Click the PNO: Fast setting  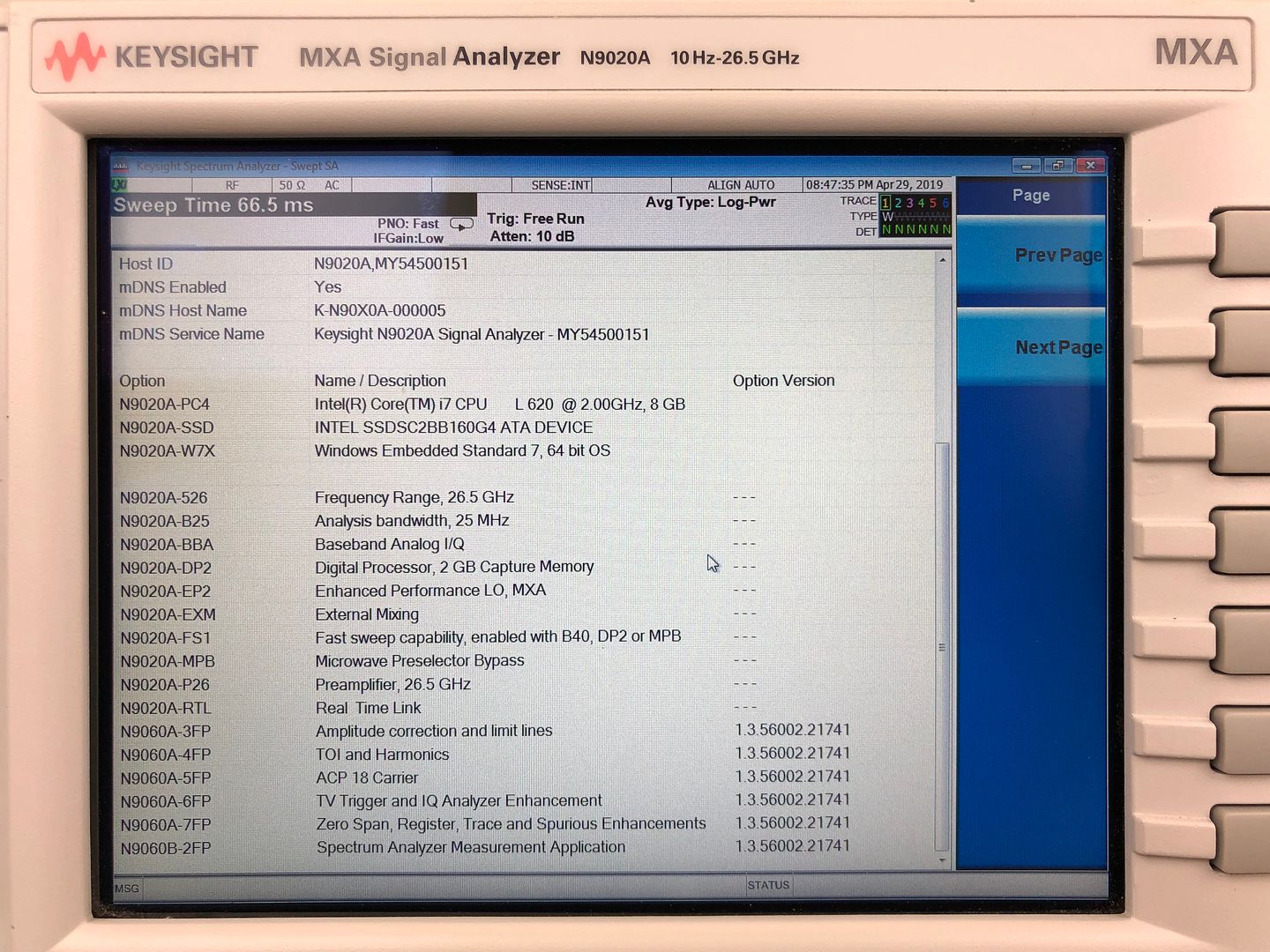[408, 224]
